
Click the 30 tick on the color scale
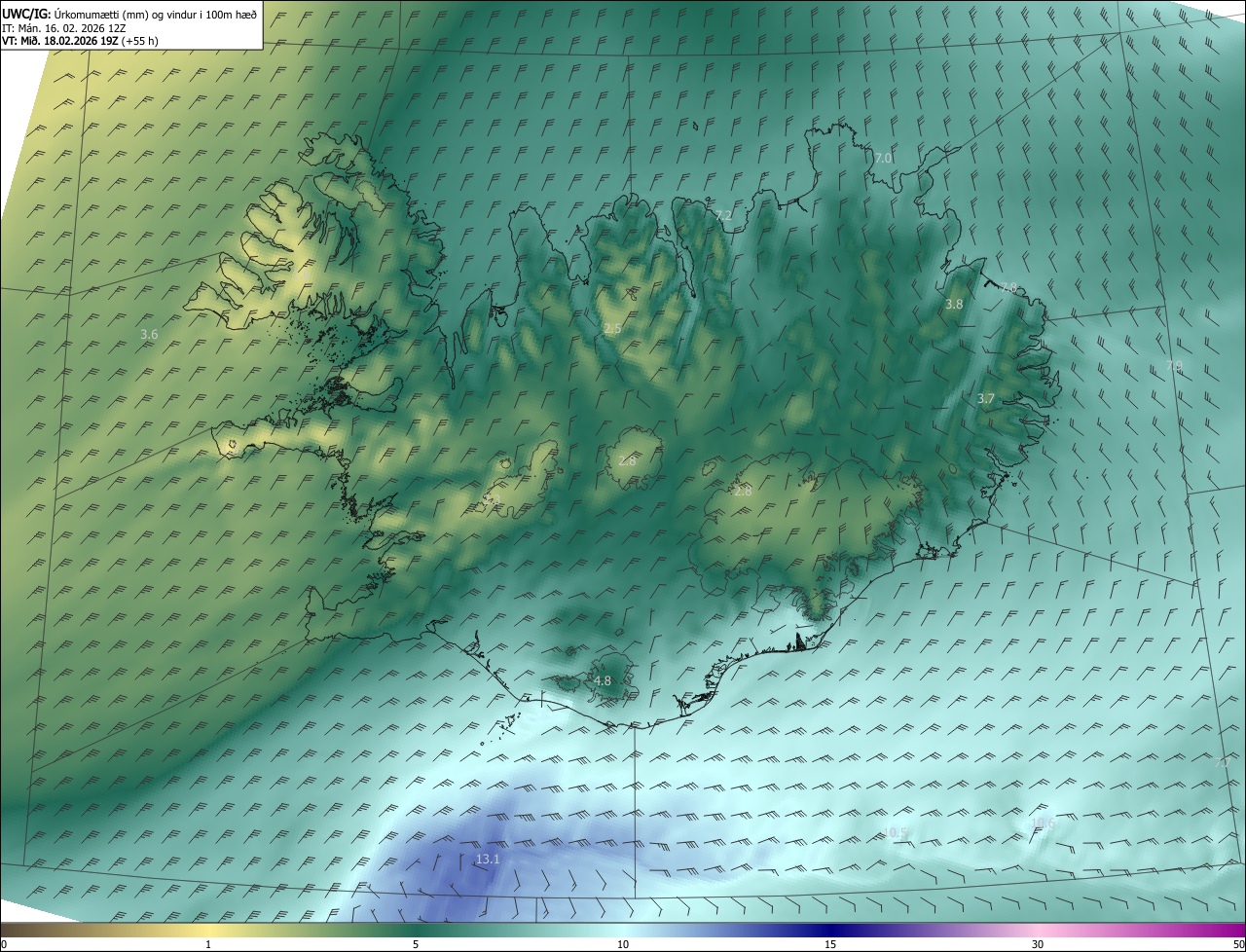[1038, 945]
